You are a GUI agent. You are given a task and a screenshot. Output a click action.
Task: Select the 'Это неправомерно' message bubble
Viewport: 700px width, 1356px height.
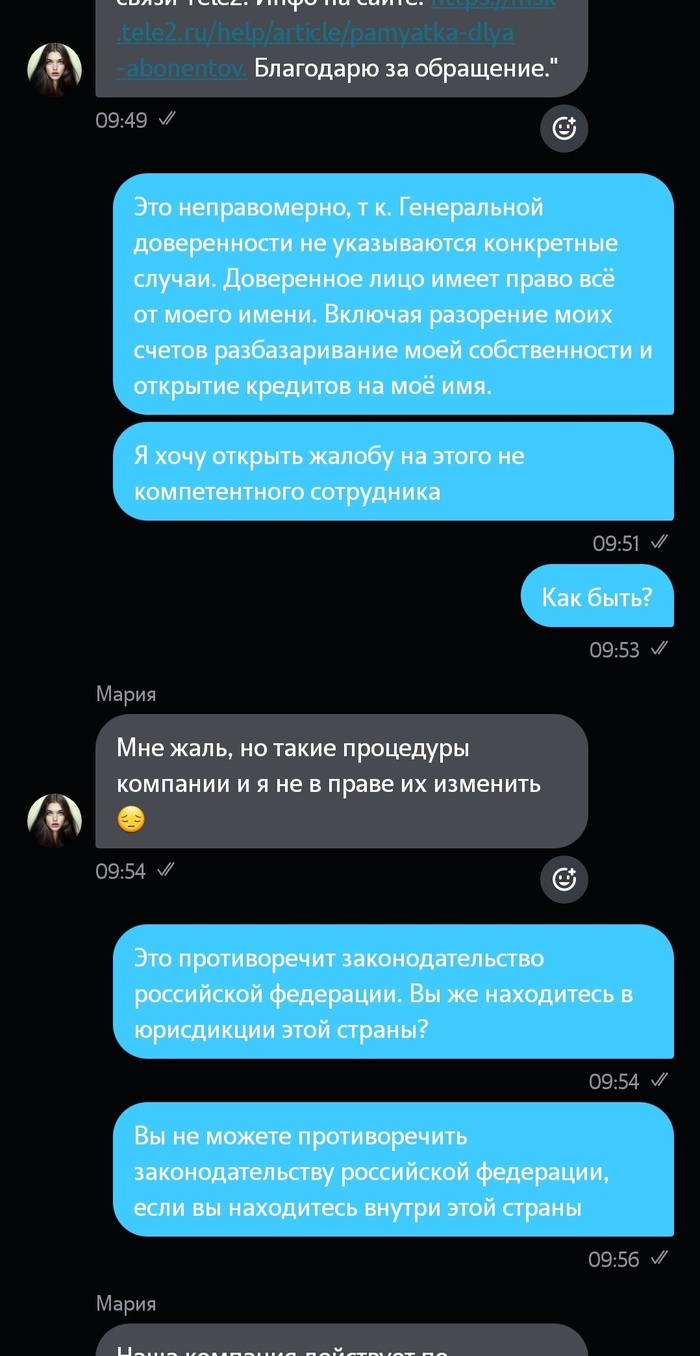pos(393,296)
